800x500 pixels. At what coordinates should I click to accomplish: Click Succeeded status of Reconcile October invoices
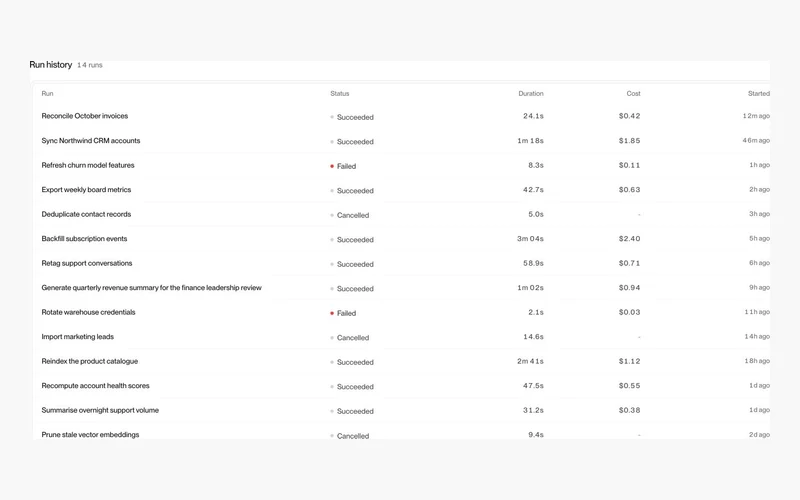tap(352, 117)
